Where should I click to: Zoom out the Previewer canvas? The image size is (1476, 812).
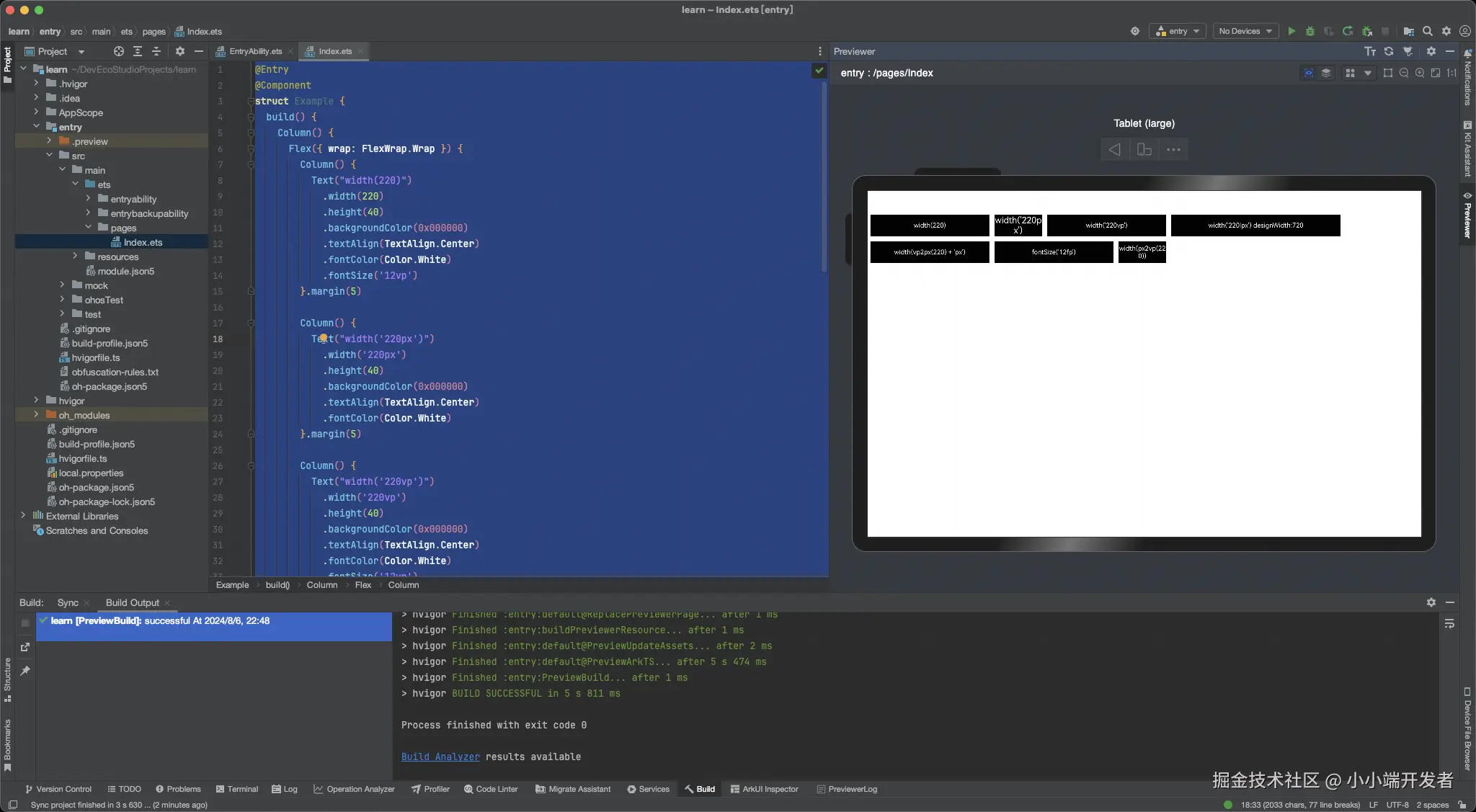[1404, 73]
